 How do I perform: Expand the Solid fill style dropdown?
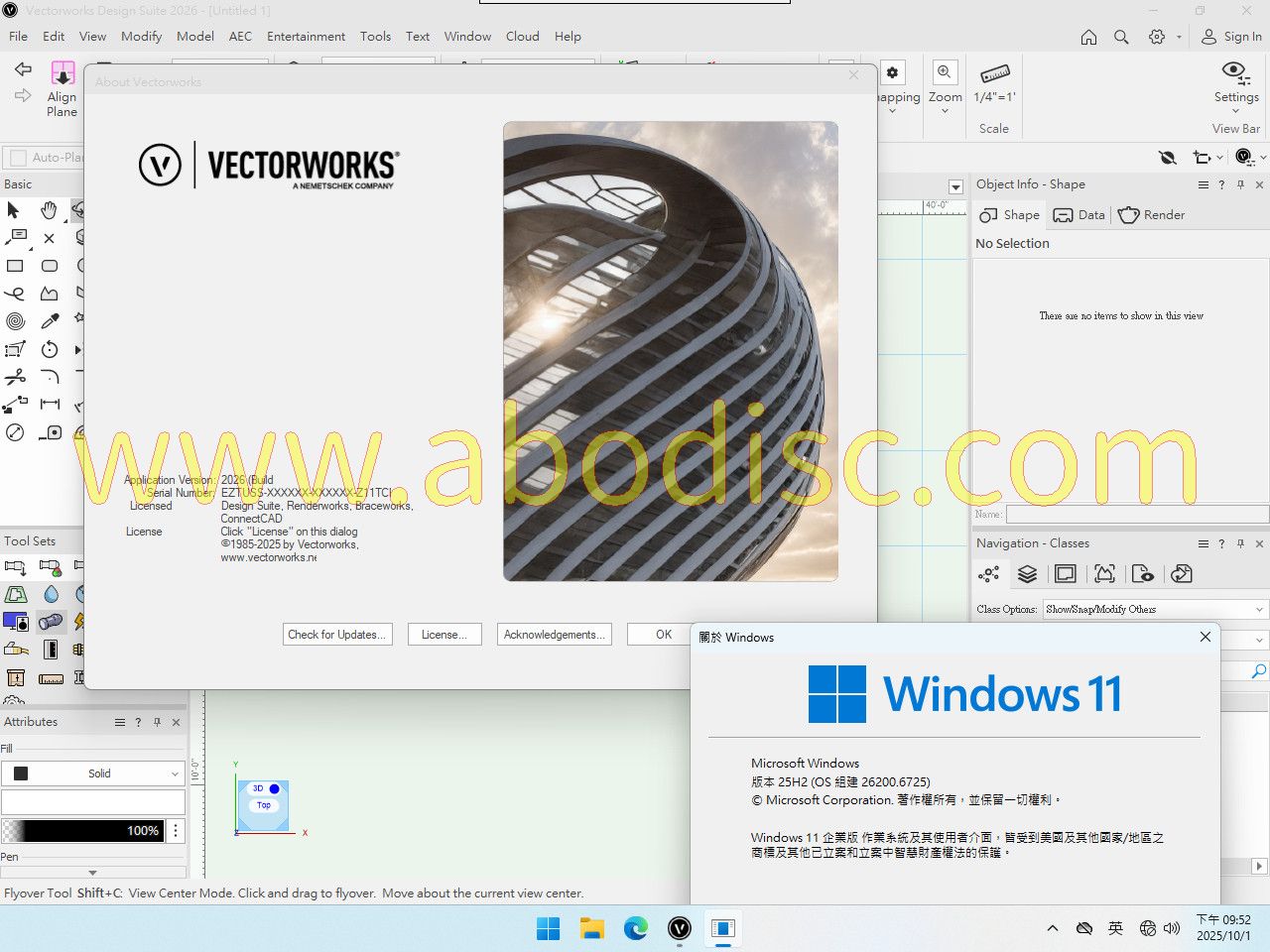point(175,773)
